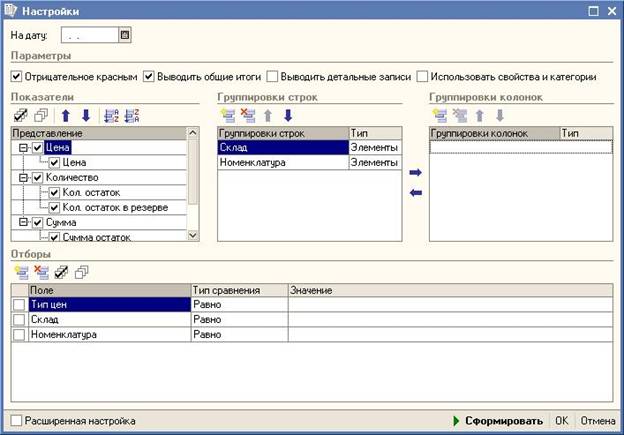Image resolution: width=624 pixels, height=435 pixels.
Task: Click the sort ascending icon in Показатели
Action: [111, 116]
